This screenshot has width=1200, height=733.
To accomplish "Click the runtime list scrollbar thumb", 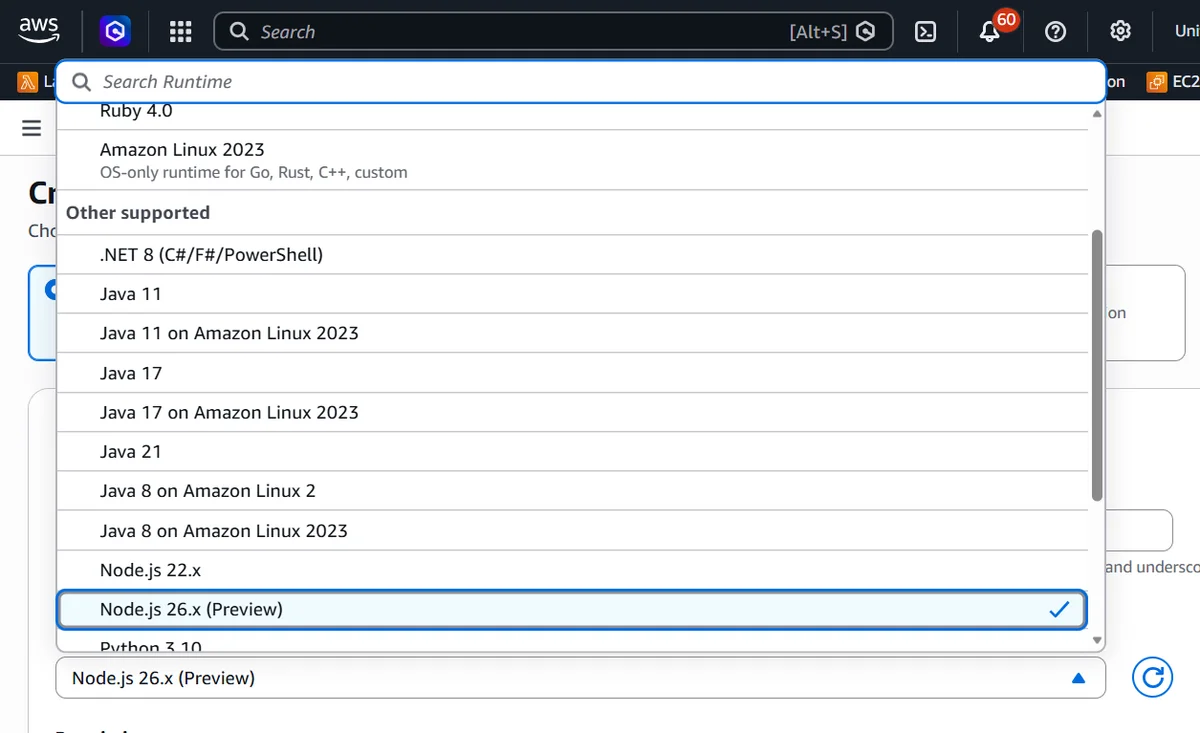I will (1097, 366).
